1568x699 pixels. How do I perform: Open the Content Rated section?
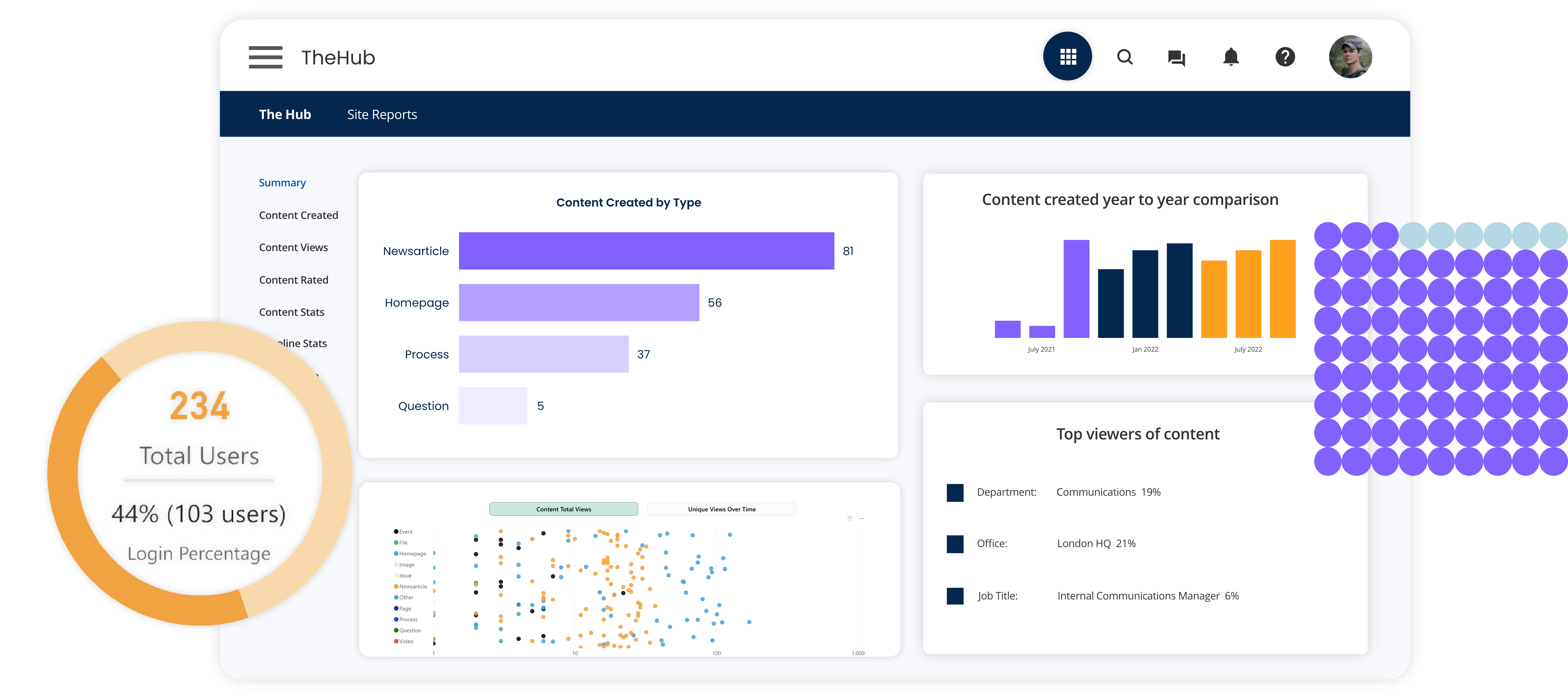coord(293,280)
